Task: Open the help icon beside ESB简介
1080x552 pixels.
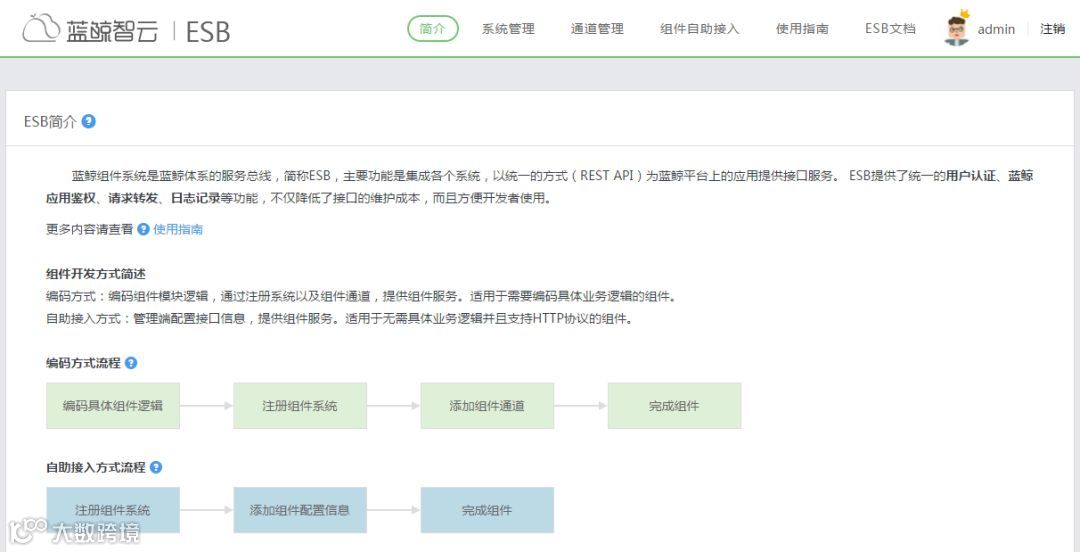Action: click(x=88, y=121)
